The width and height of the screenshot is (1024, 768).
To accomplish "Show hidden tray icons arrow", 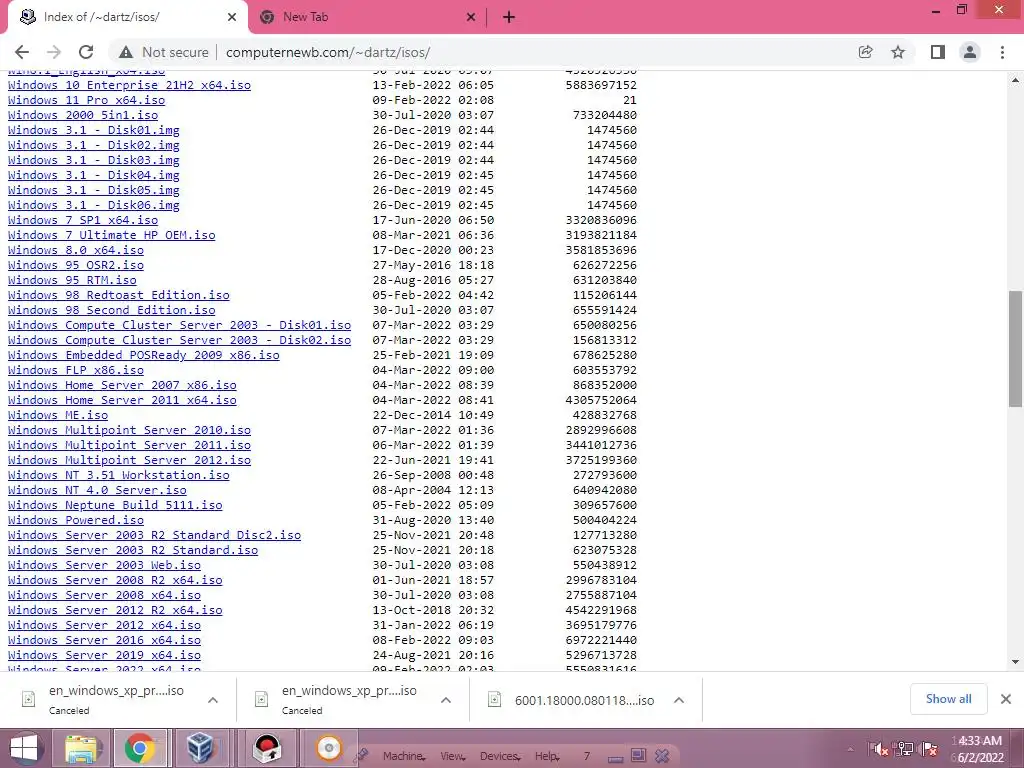I will click(x=850, y=749).
